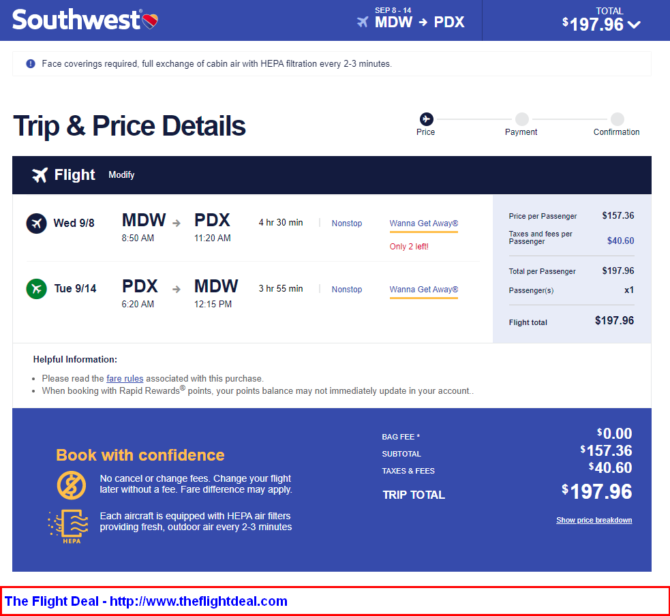Click the no-fee dollar sign icon
The image size is (670, 616).
click(71, 485)
